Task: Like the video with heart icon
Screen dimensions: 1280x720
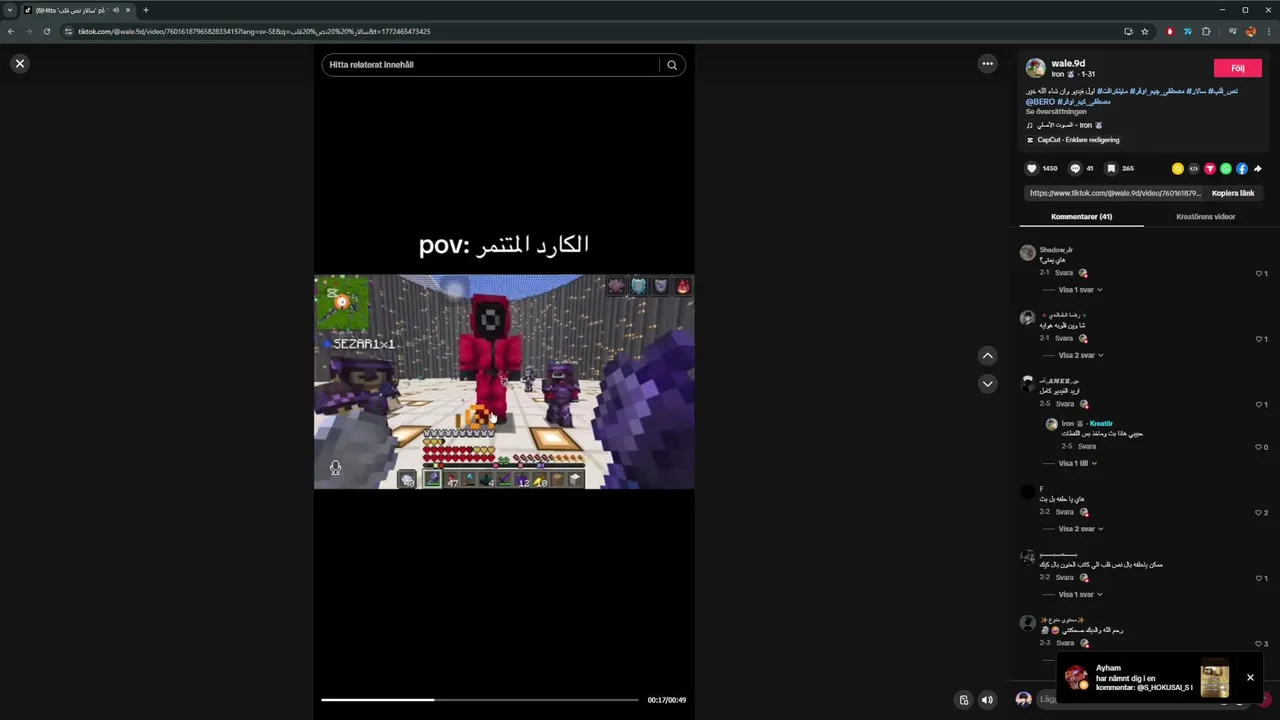Action: 1032,169
